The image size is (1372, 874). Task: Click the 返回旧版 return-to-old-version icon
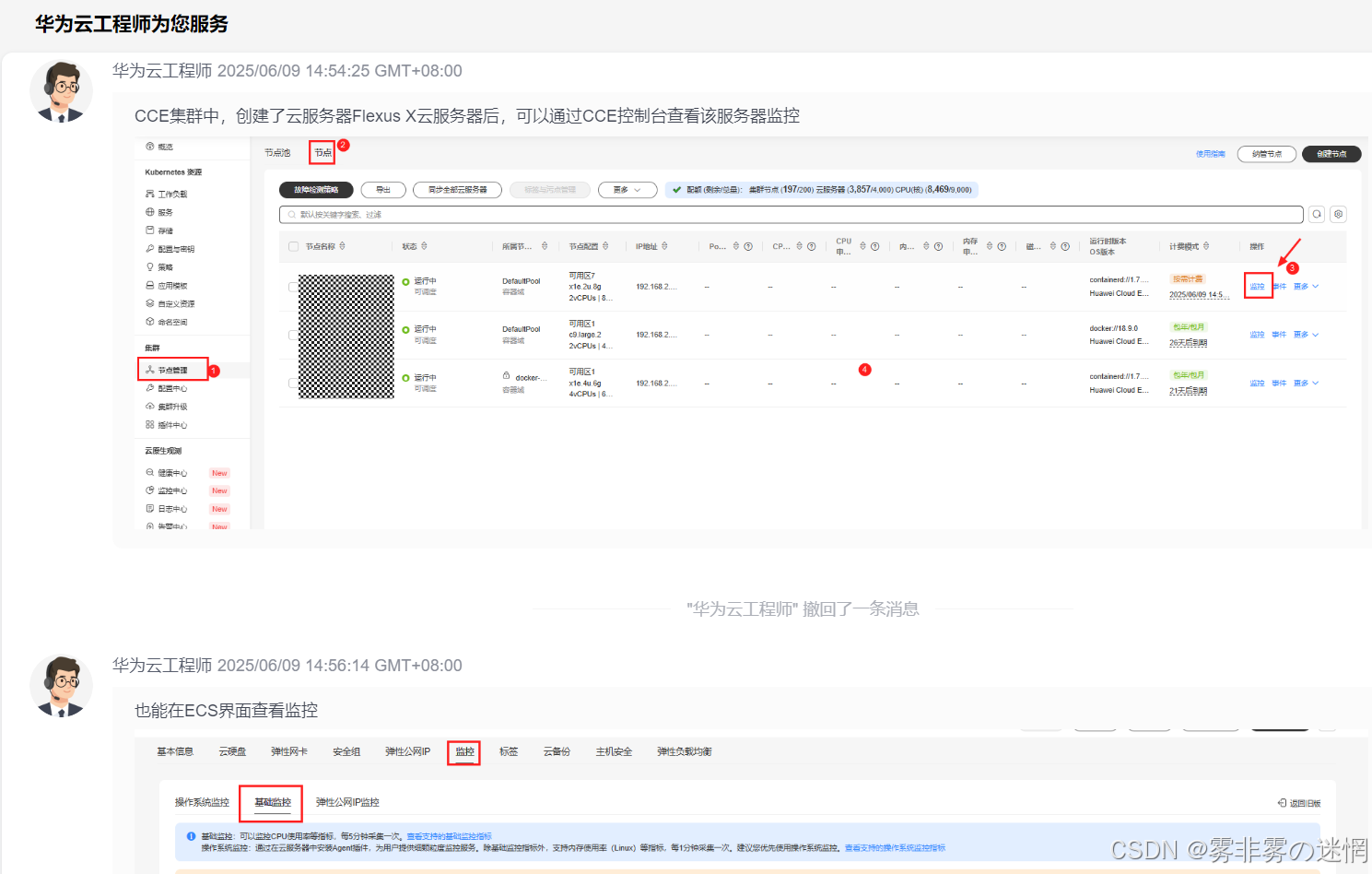[x=1282, y=803]
